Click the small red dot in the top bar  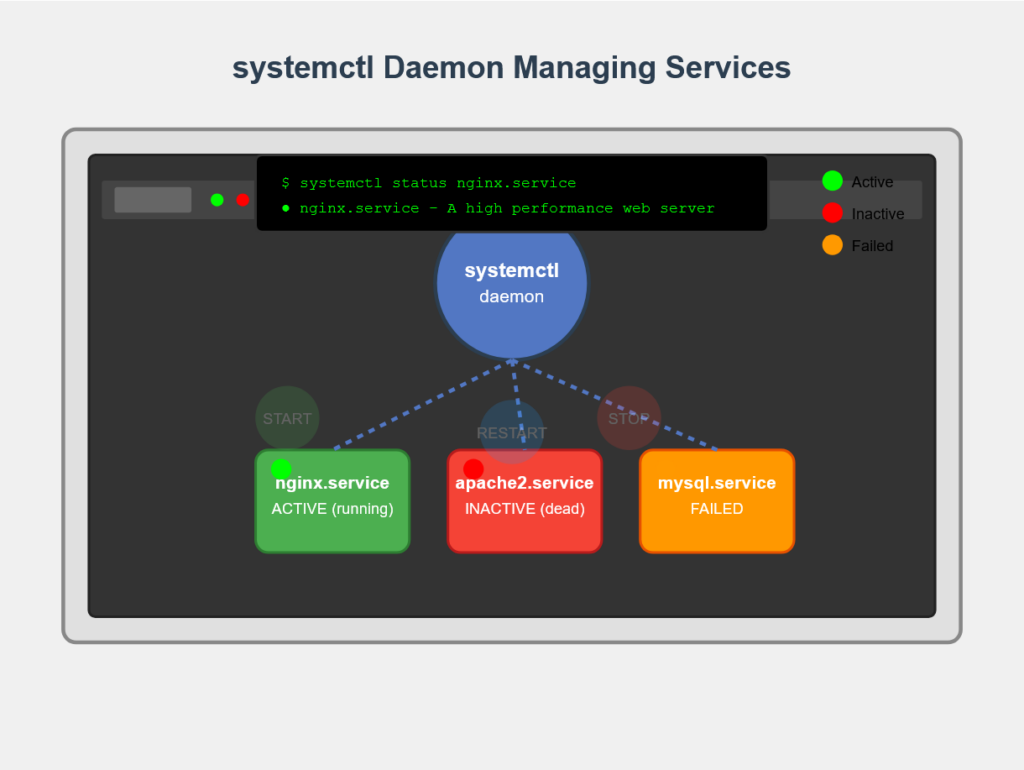243,200
